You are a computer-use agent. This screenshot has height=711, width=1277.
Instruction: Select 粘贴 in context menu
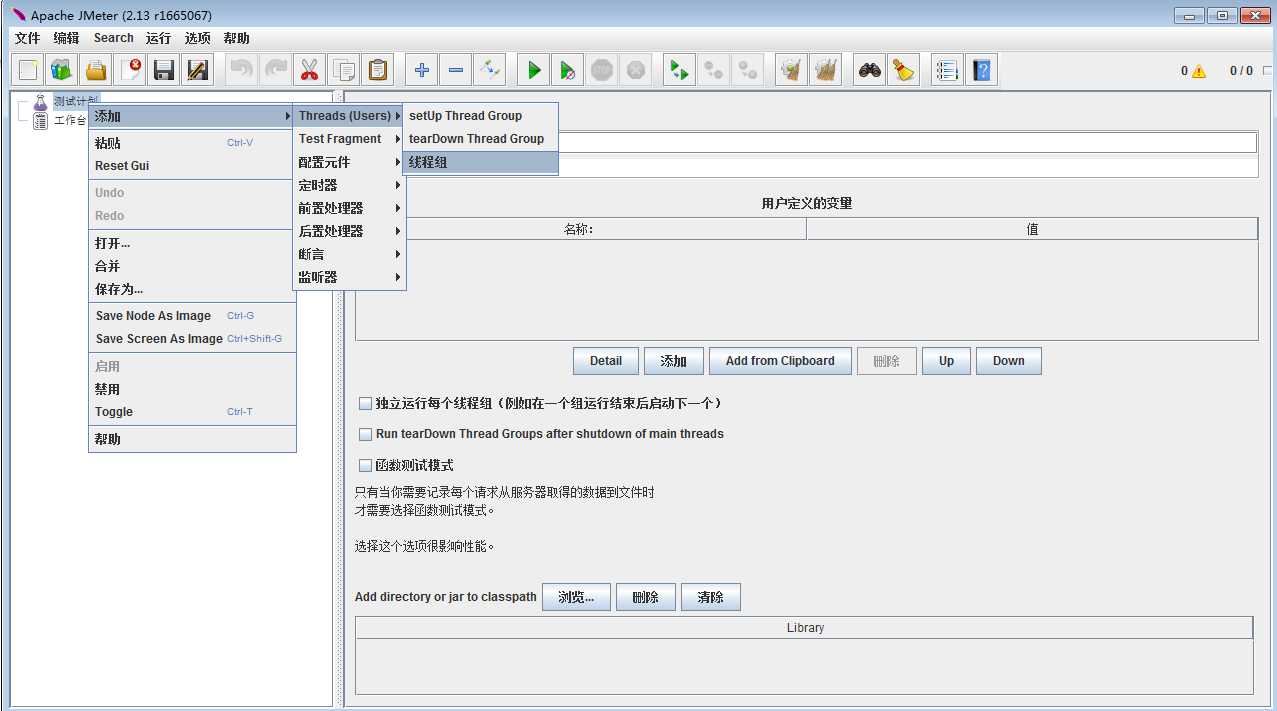point(192,143)
